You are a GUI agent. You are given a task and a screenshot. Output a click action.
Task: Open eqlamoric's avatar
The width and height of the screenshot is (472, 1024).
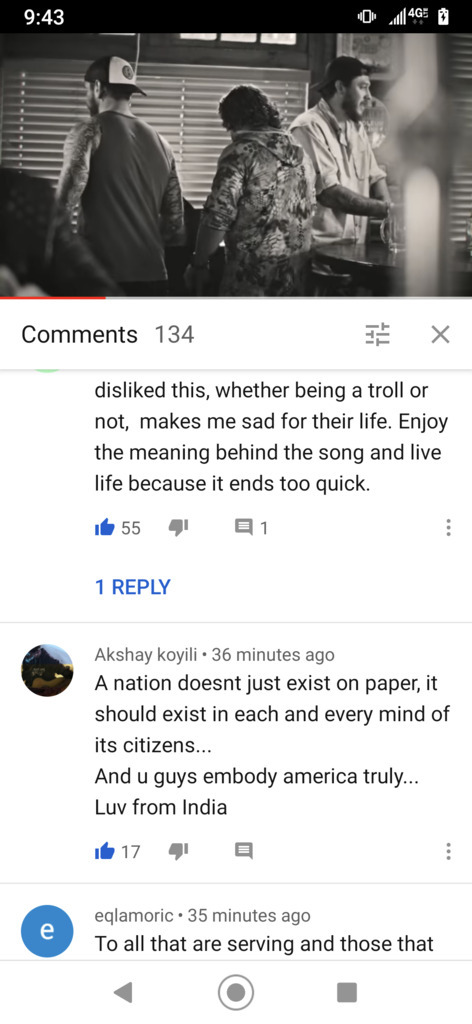point(47,930)
